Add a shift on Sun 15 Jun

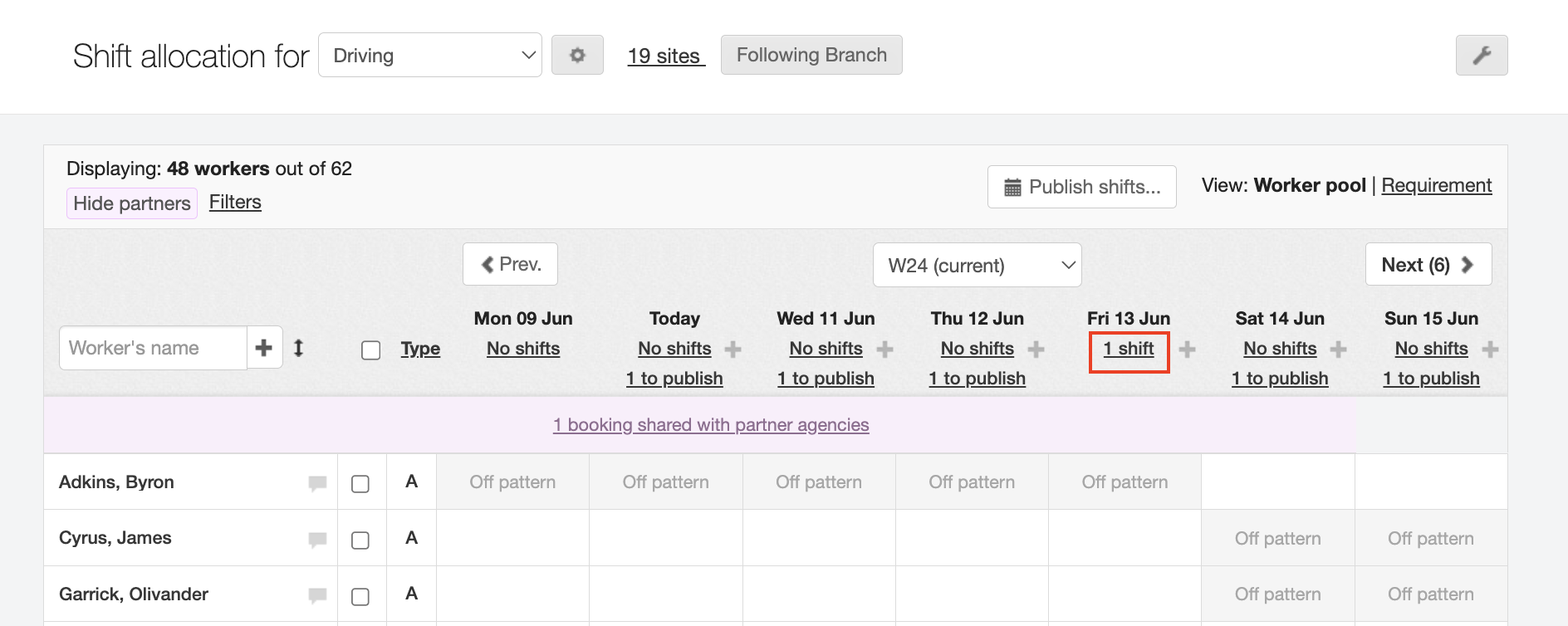[x=1490, y=350]
